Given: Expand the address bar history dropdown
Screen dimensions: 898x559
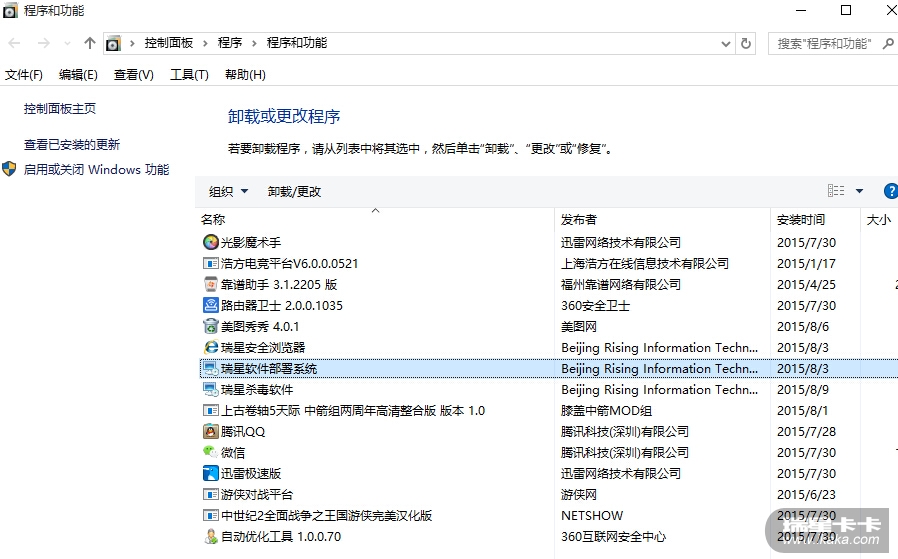Looking at the screenshot, I should click(726, 43).
